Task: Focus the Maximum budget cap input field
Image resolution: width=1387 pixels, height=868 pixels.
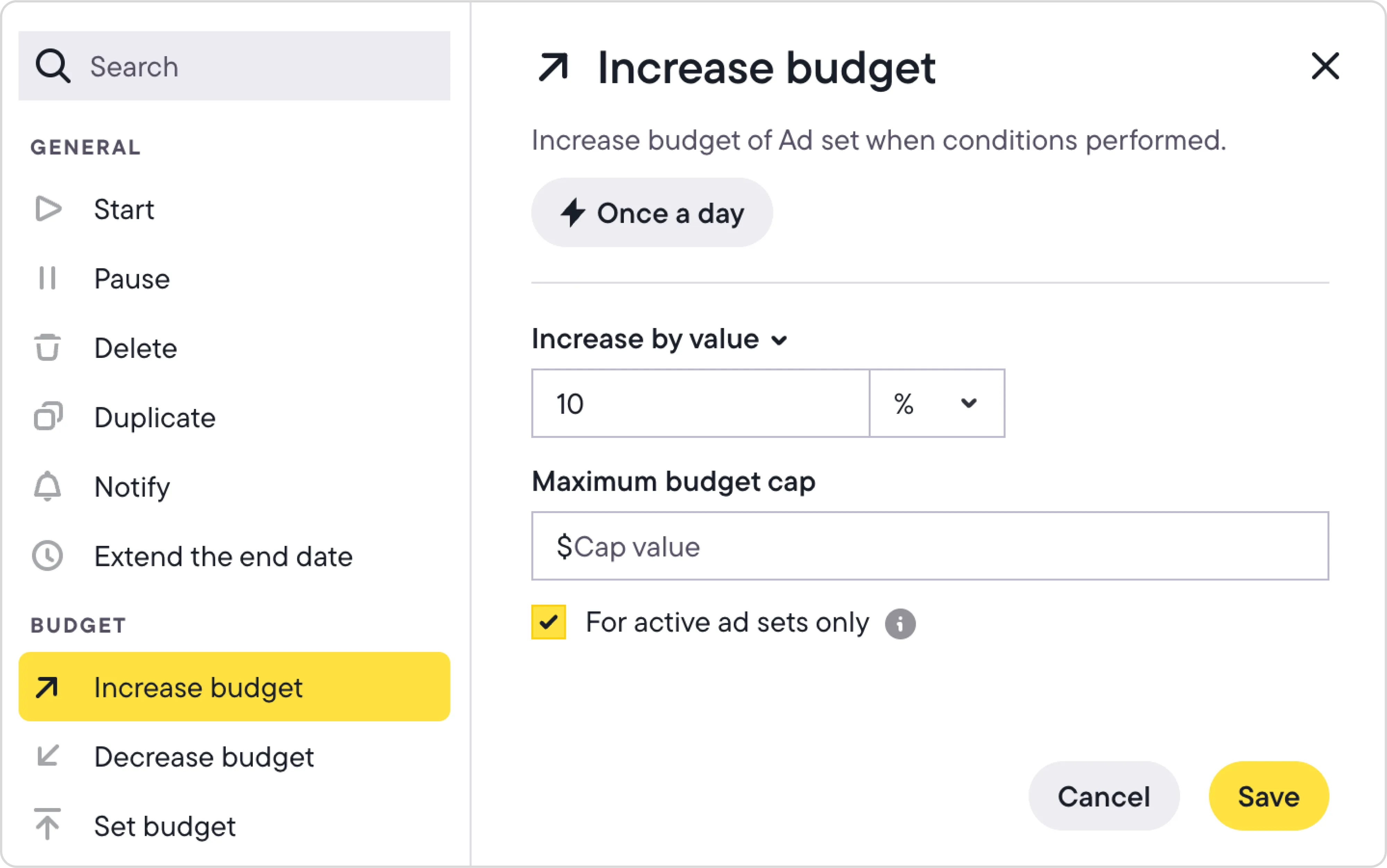Action: [x=930, y=546]
